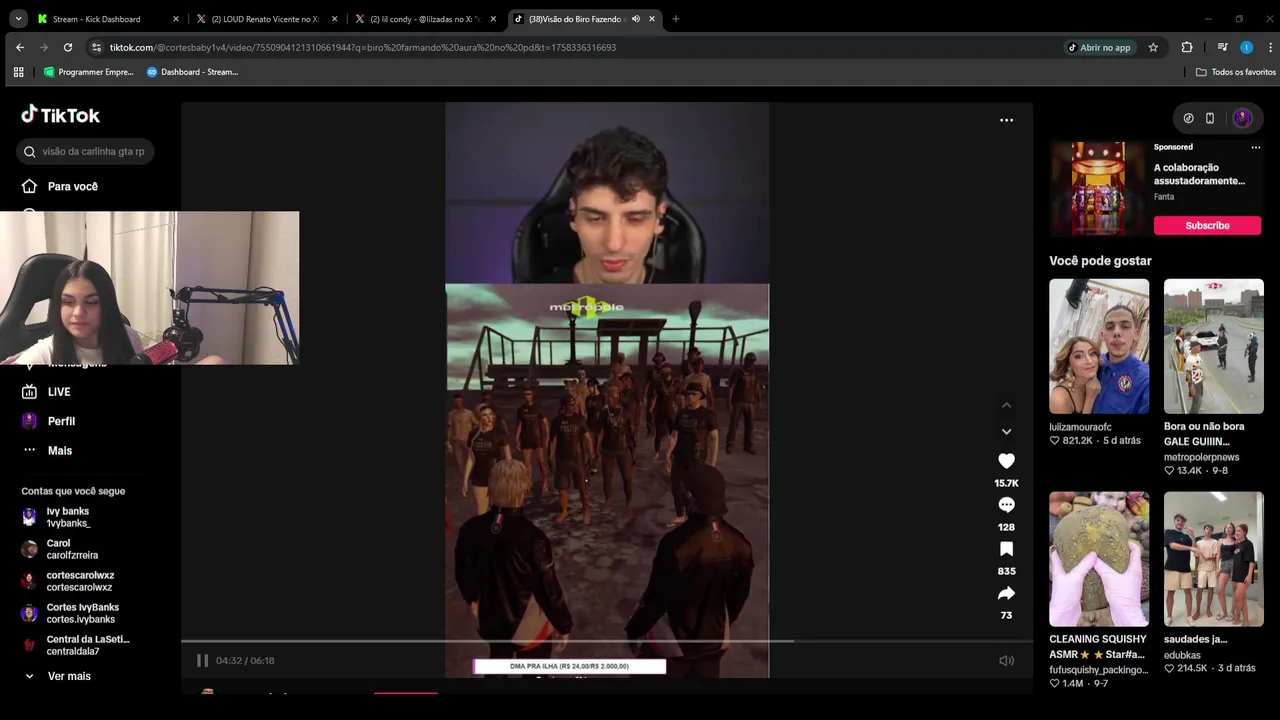The width and height of the screenshot is (1280, 720).
Task: Open the Fanta sponsored ad thumbnail
Action: (x=1098, y=188)
